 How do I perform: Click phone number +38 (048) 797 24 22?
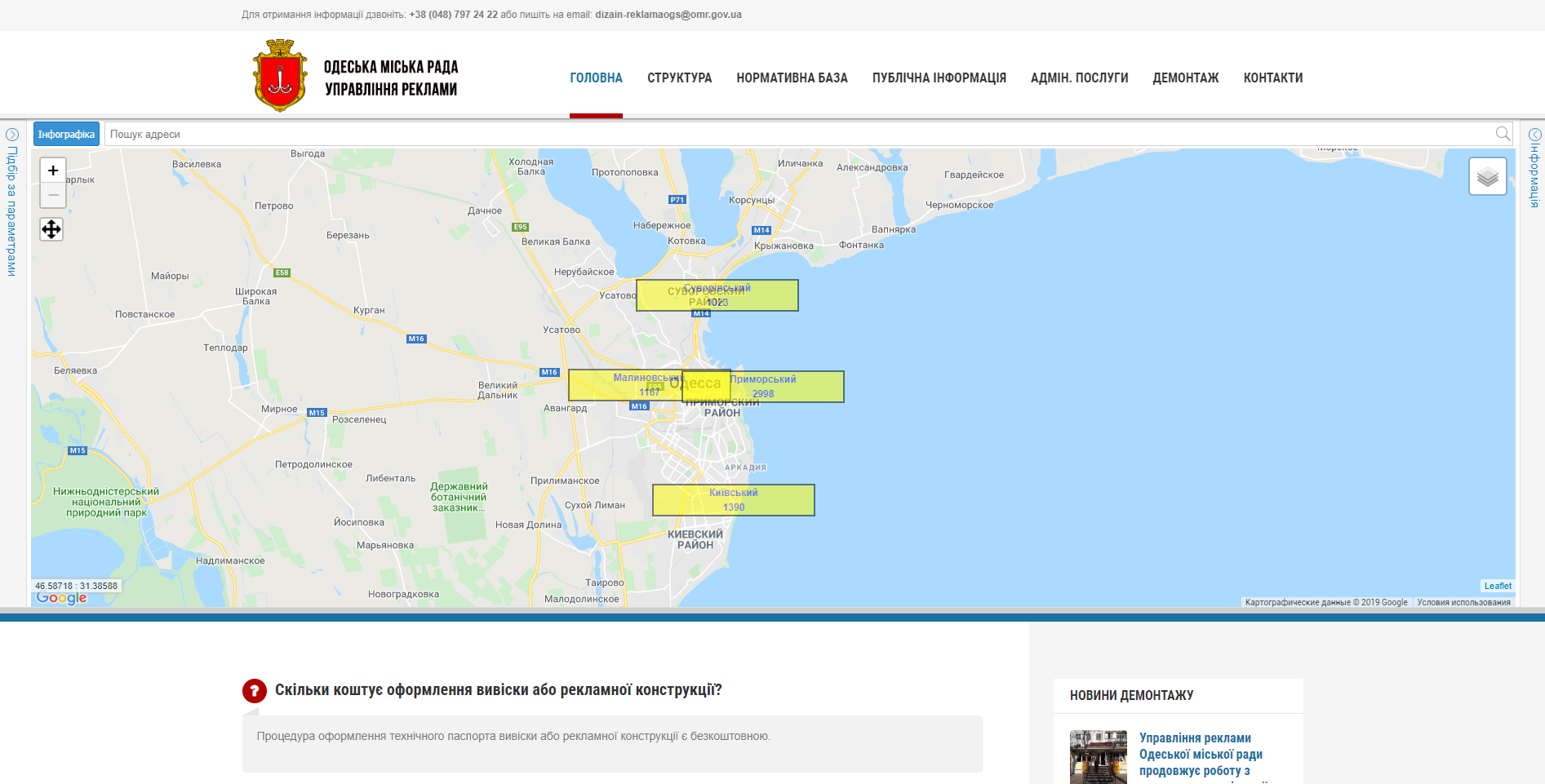click(x=453, y=15)
